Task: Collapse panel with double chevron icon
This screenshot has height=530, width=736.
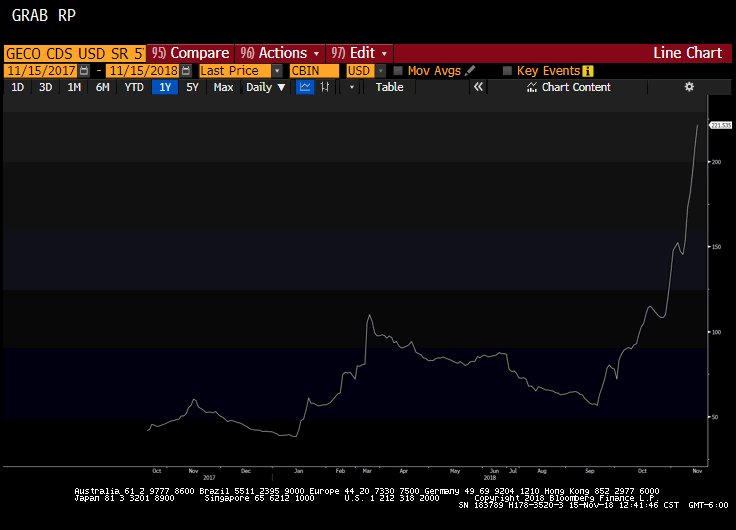Action: tap(478, 87)
